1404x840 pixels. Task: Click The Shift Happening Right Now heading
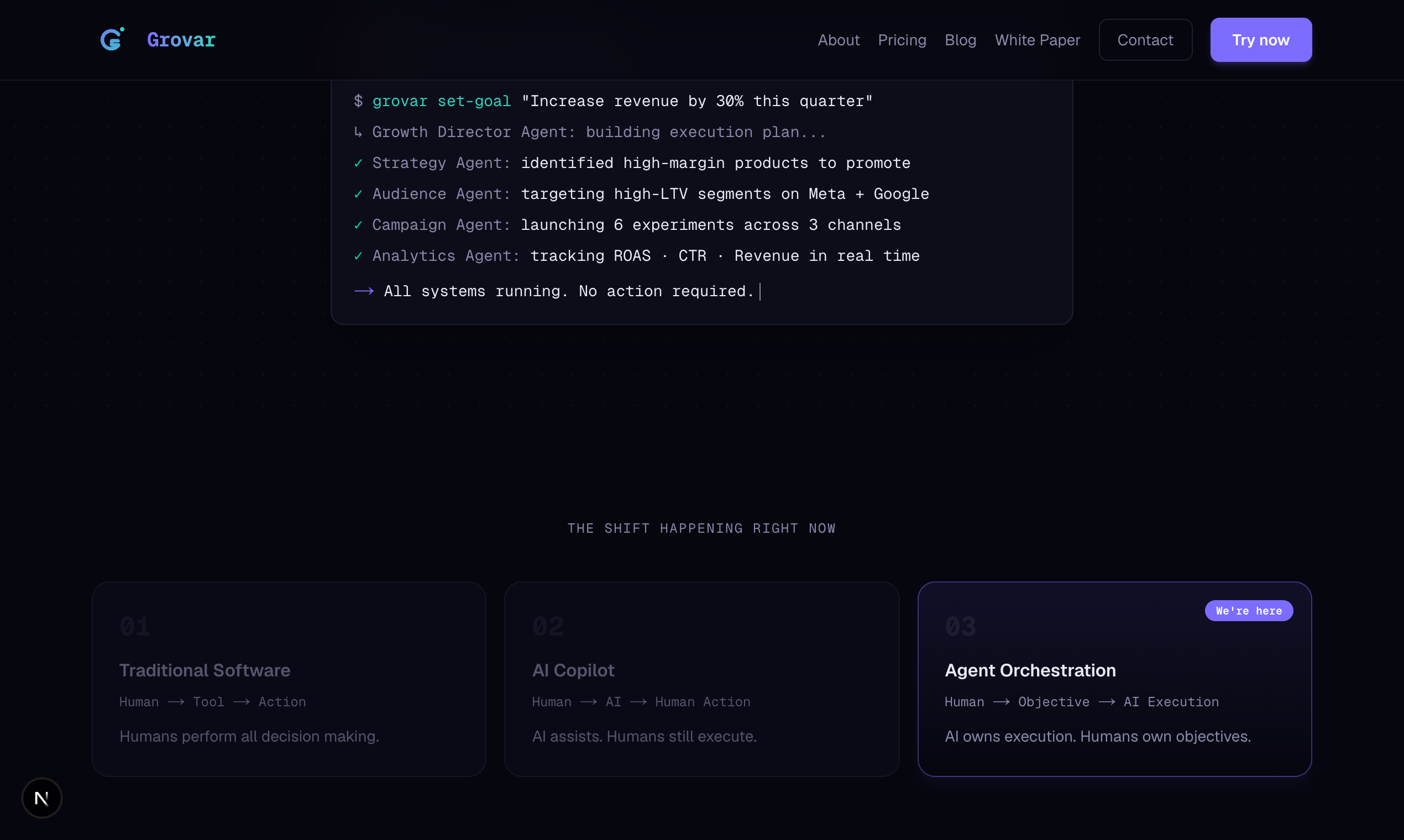(701, 528)
